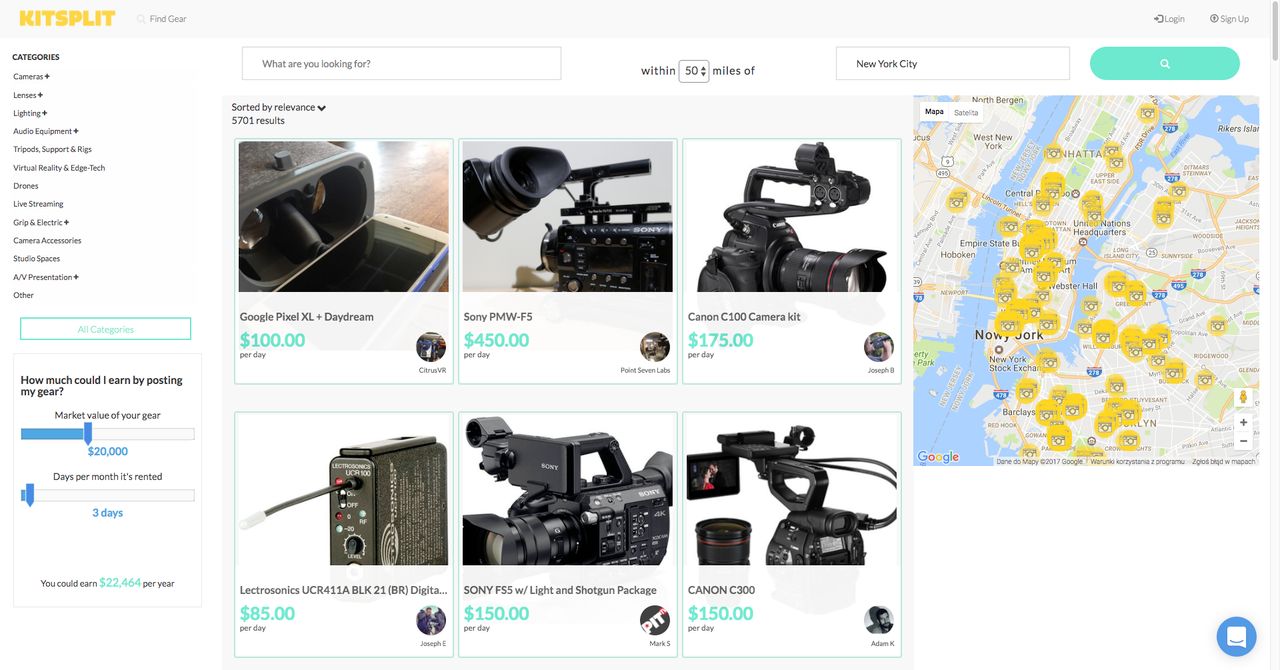This screenshot has width=1280, height=670.
Task: Open the Canon C100 Camera kit image
Action: (792, 216)
